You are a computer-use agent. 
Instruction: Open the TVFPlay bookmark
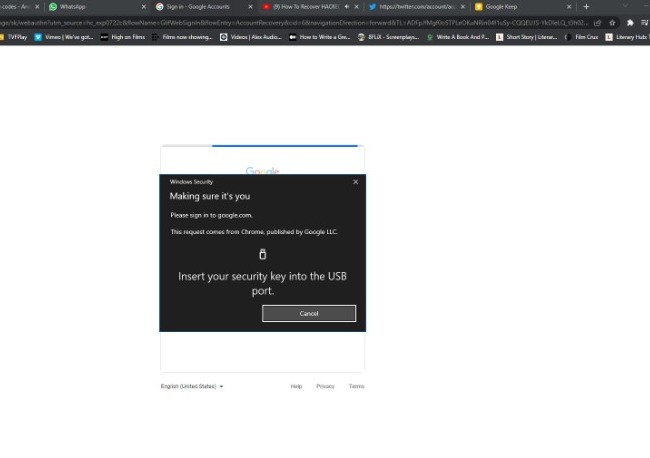click(x=14, y=37)
